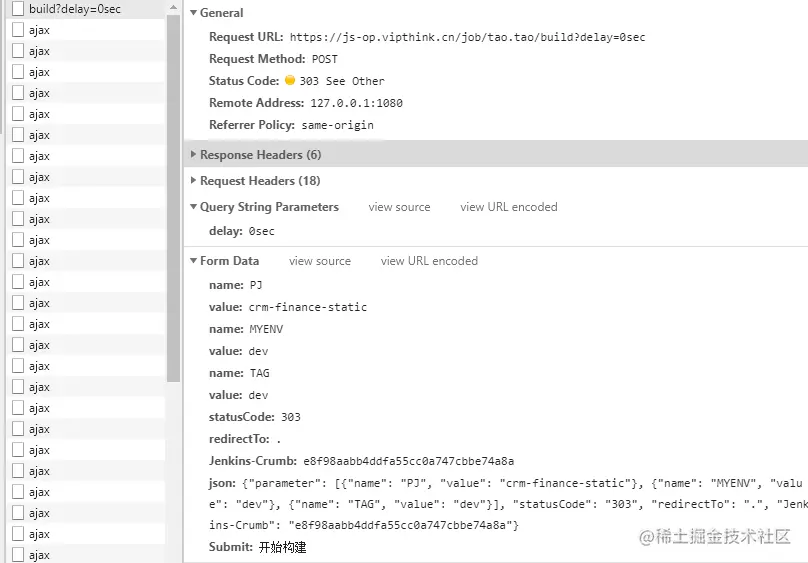The image size is (808, 563).
Task: Collapse the Form Data section
Action: pyautogui.click(x=194, y=261)
